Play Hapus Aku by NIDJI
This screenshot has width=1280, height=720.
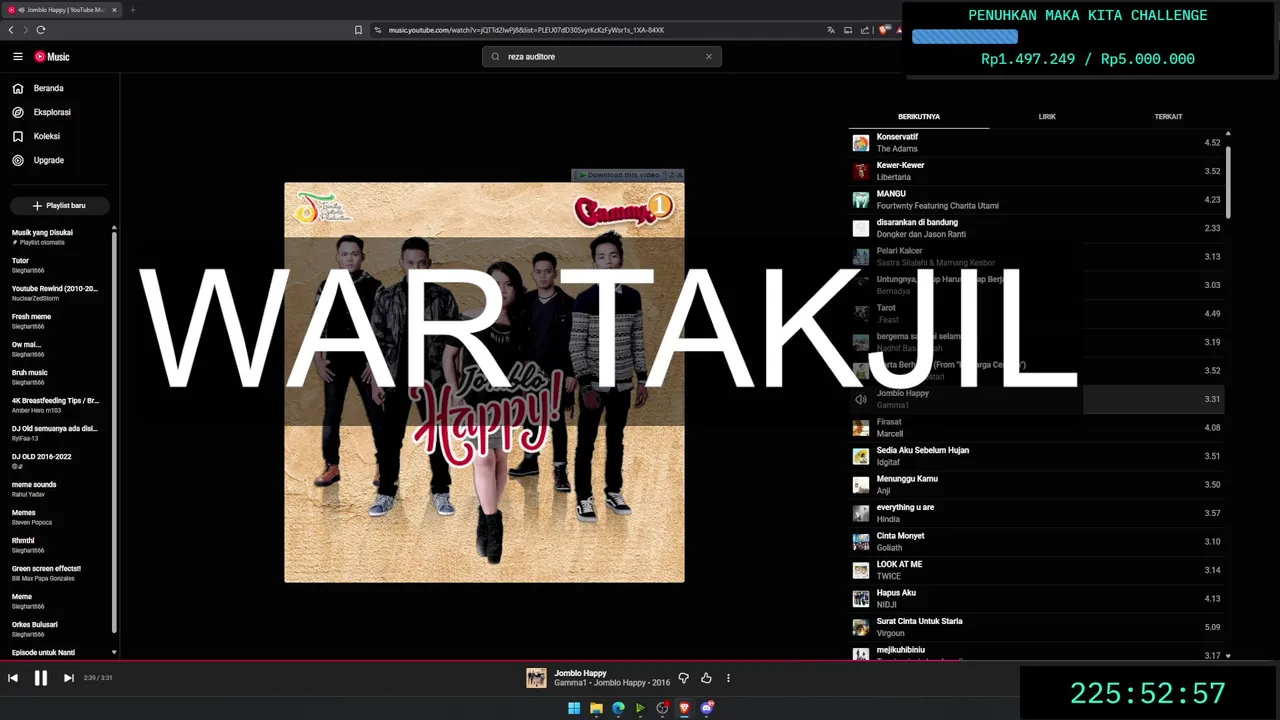pos(1037,599)
